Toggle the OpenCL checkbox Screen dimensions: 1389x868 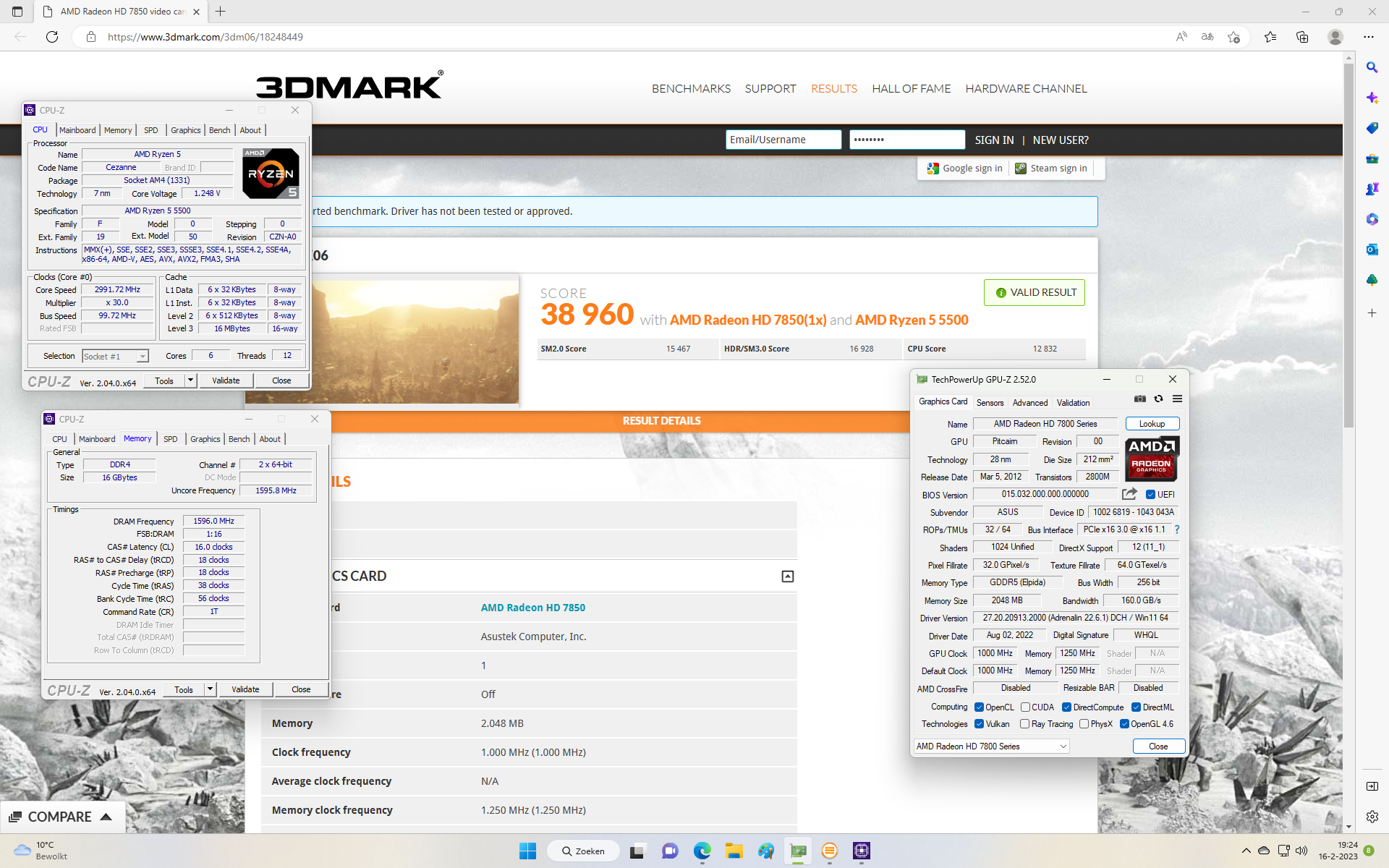979,707
